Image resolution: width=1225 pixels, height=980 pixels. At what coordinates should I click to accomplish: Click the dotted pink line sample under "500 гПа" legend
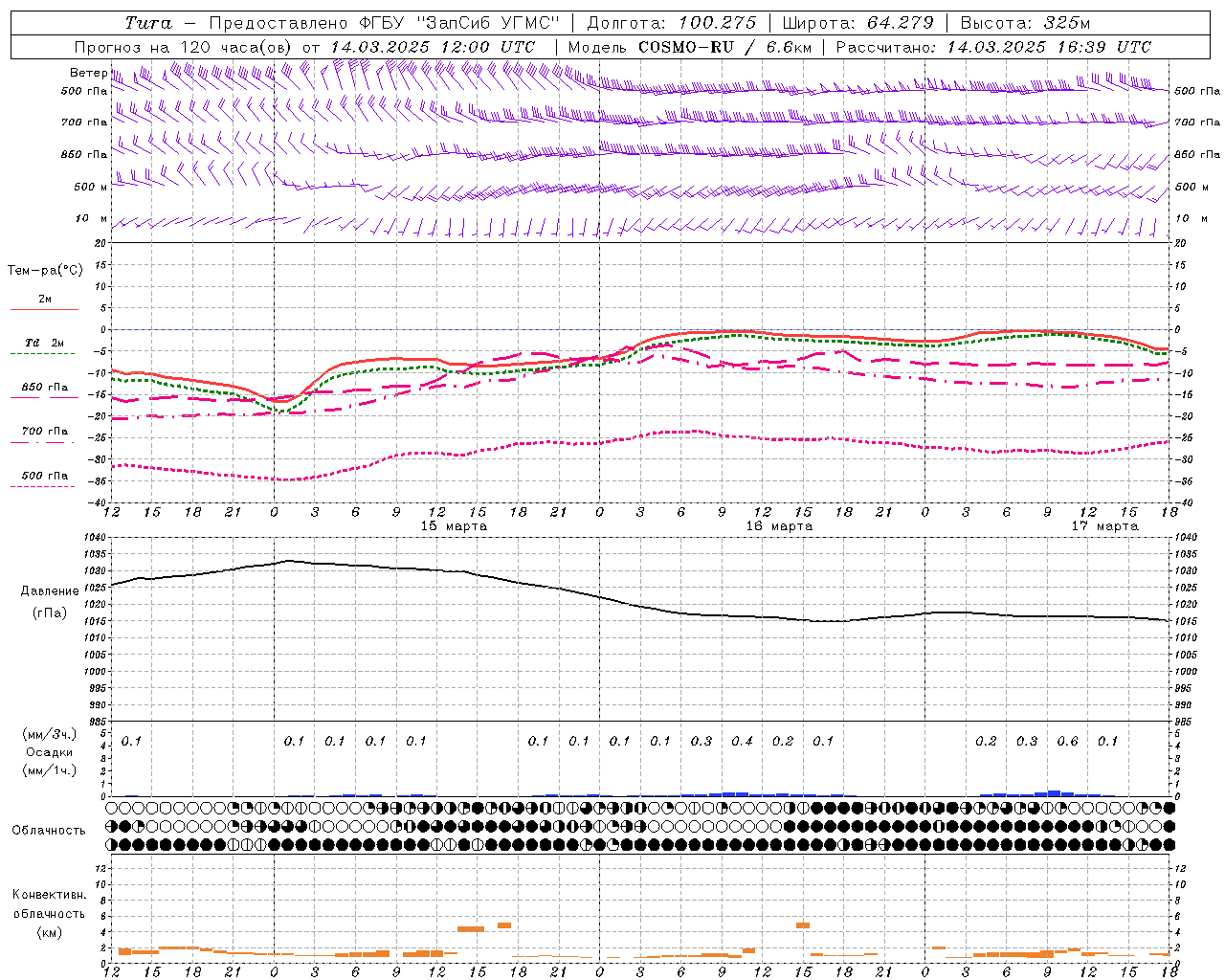[42, 486]
